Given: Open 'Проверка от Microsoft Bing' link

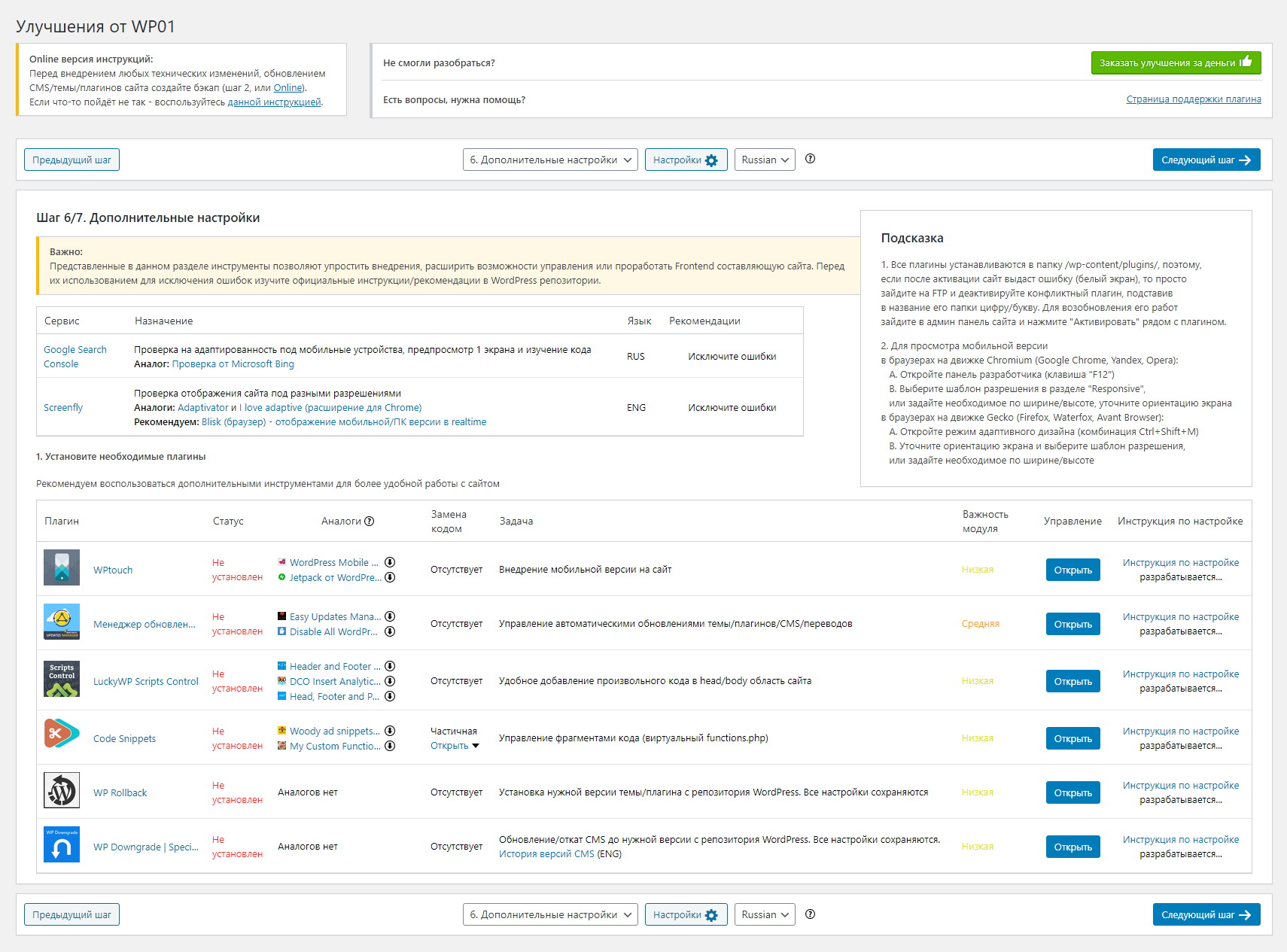Looking at the screenshot, I should click(233, 363).
